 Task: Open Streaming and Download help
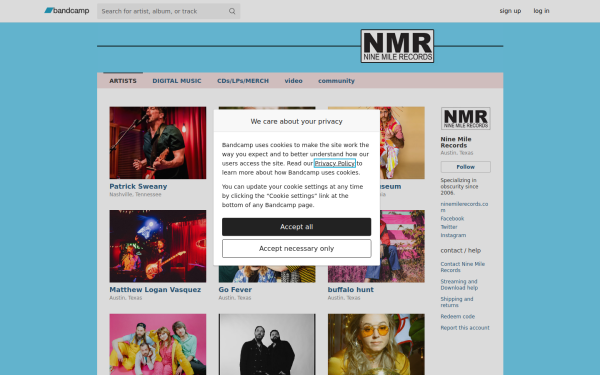tap(459, 285)
